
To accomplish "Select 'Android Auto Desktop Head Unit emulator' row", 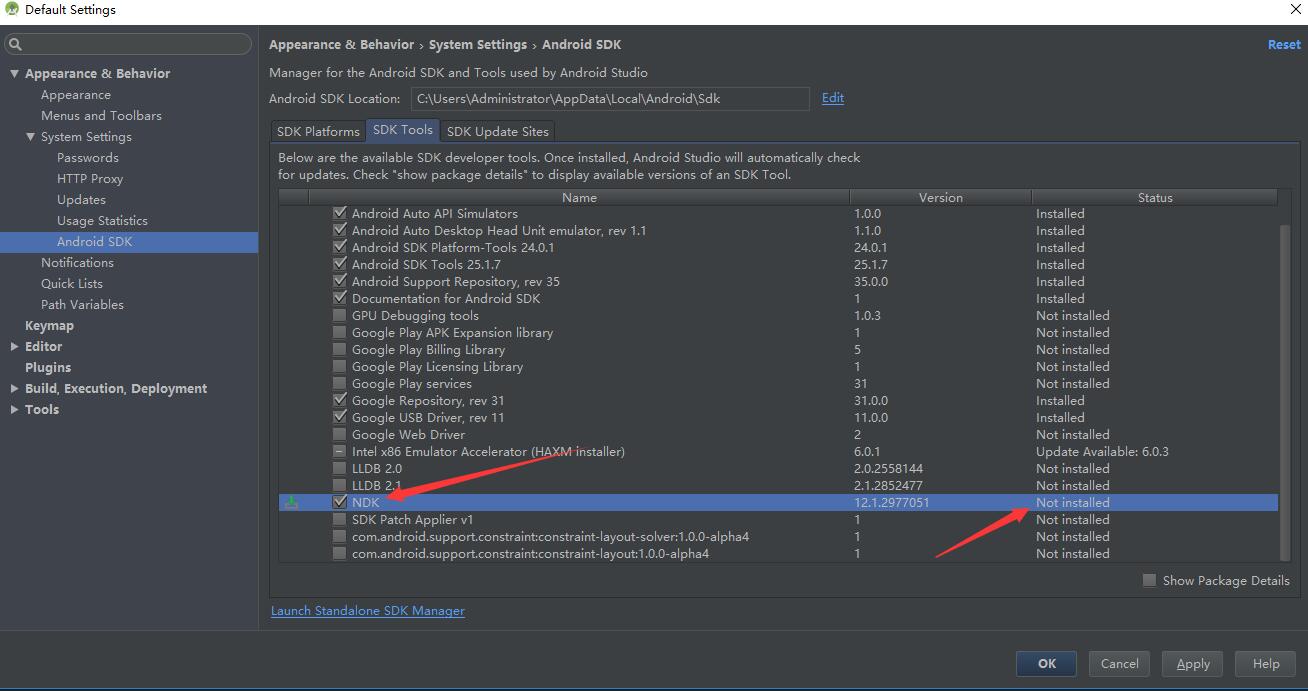I will [x=778, y=230].
